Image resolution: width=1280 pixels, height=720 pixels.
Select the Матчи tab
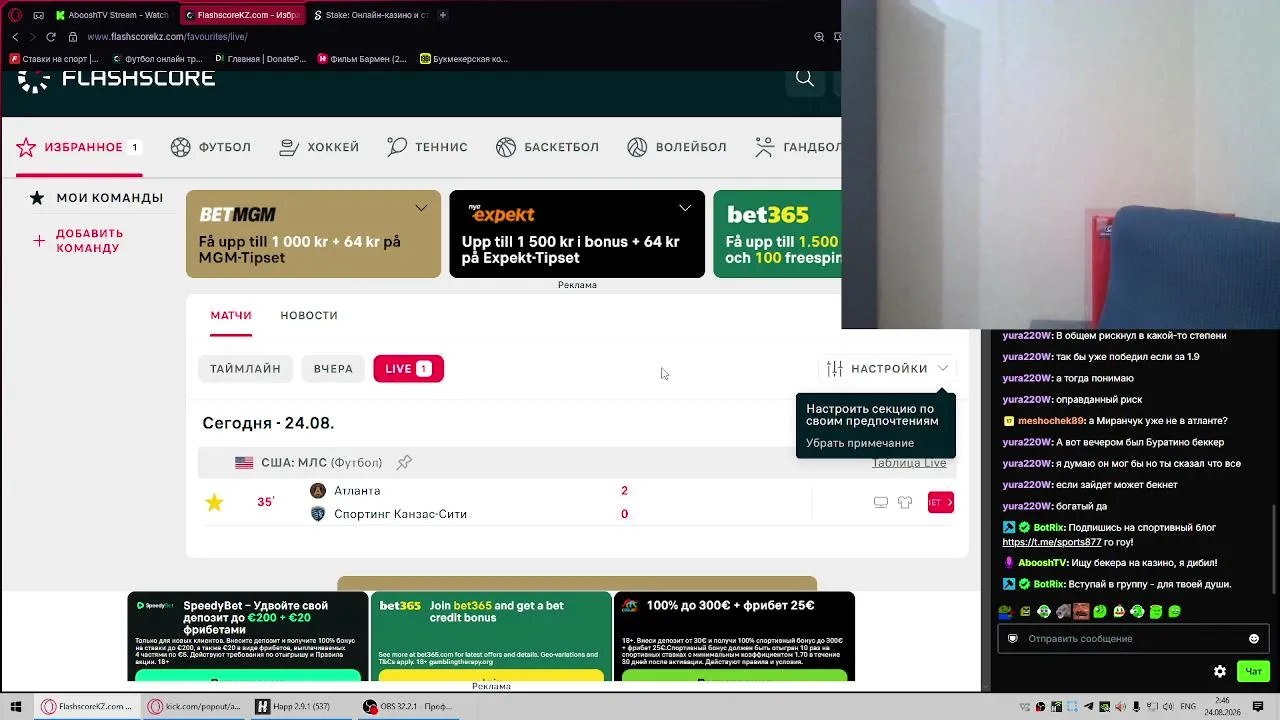tap(231, 315)
